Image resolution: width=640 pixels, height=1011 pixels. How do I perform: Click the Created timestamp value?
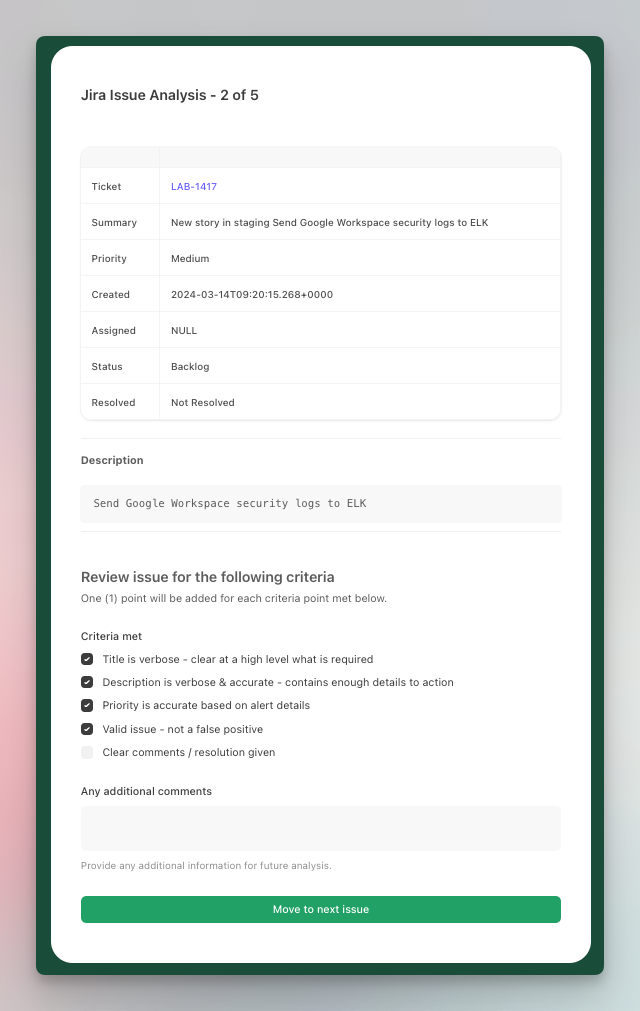click(x=252, y=295)
